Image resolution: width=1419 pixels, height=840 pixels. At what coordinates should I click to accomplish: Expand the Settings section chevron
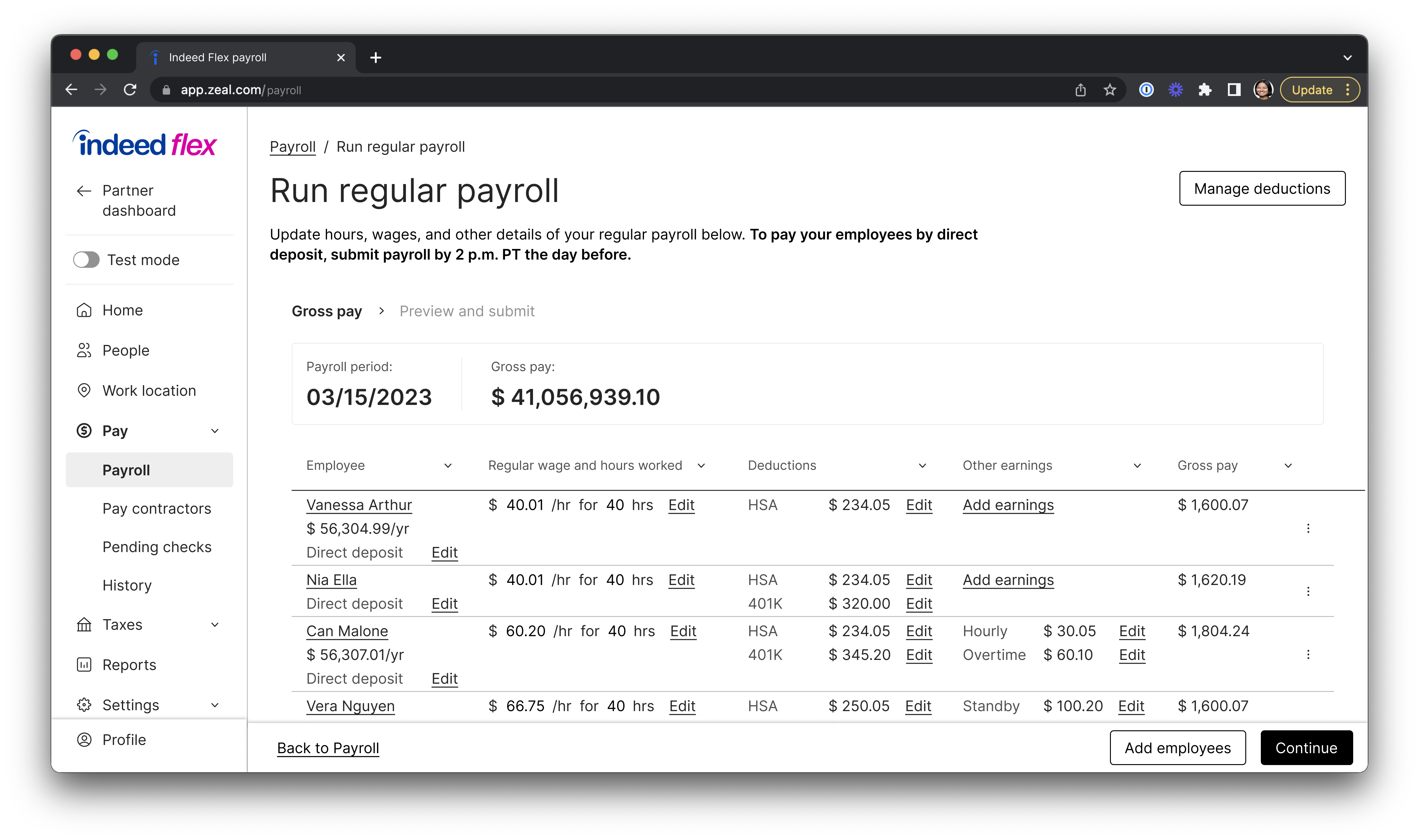(215, 705)
